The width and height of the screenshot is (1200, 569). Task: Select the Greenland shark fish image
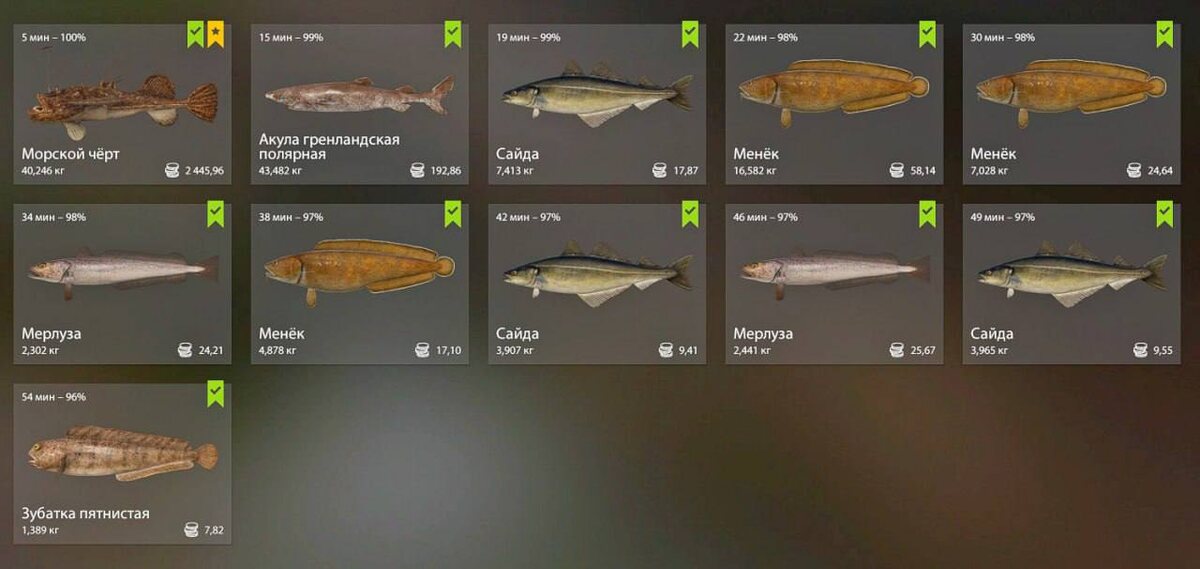[360, 96]
